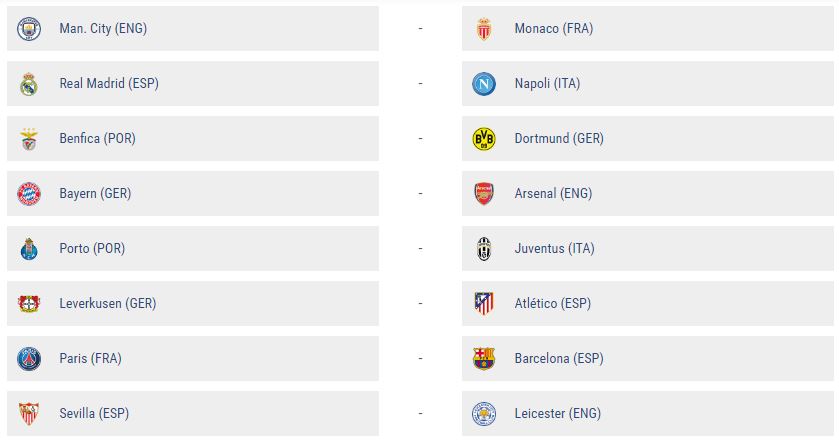Viewport: 839px width, 441px height.
Task: Click the Real Madrid club crest
Action: [29, 84]
